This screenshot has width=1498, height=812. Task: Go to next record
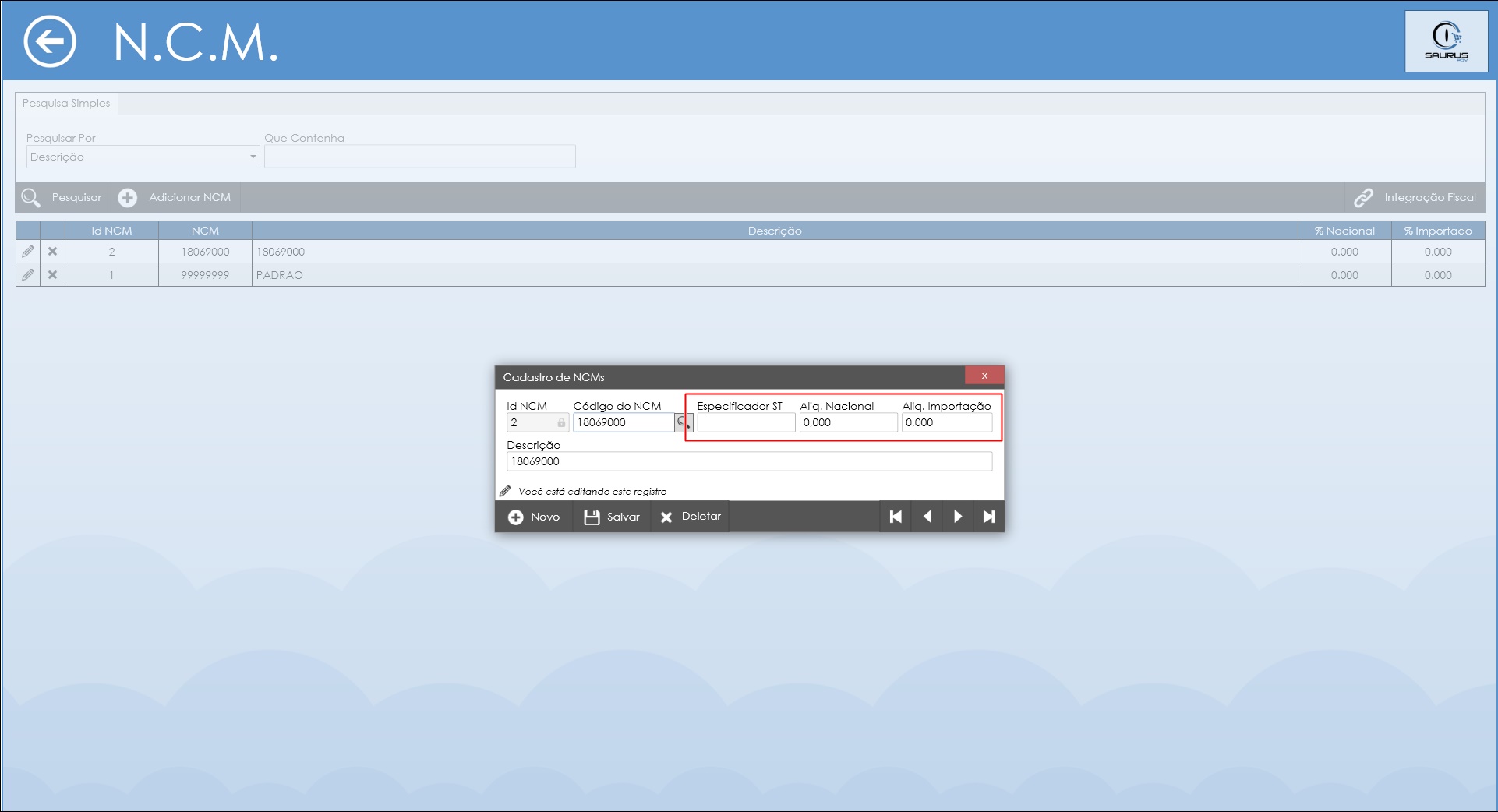coord(958,517)
